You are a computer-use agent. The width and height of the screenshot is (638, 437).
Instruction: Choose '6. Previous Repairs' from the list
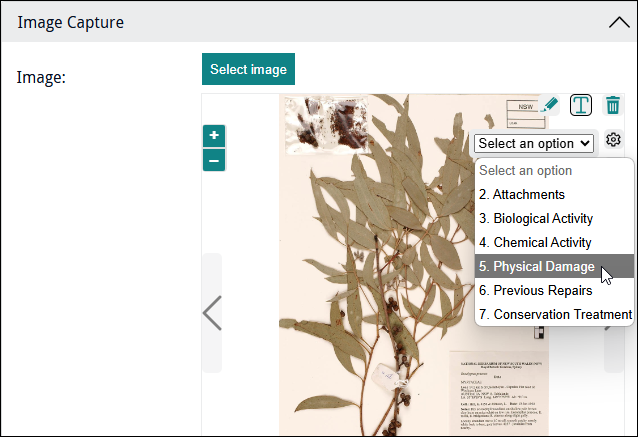pos(535,290)
